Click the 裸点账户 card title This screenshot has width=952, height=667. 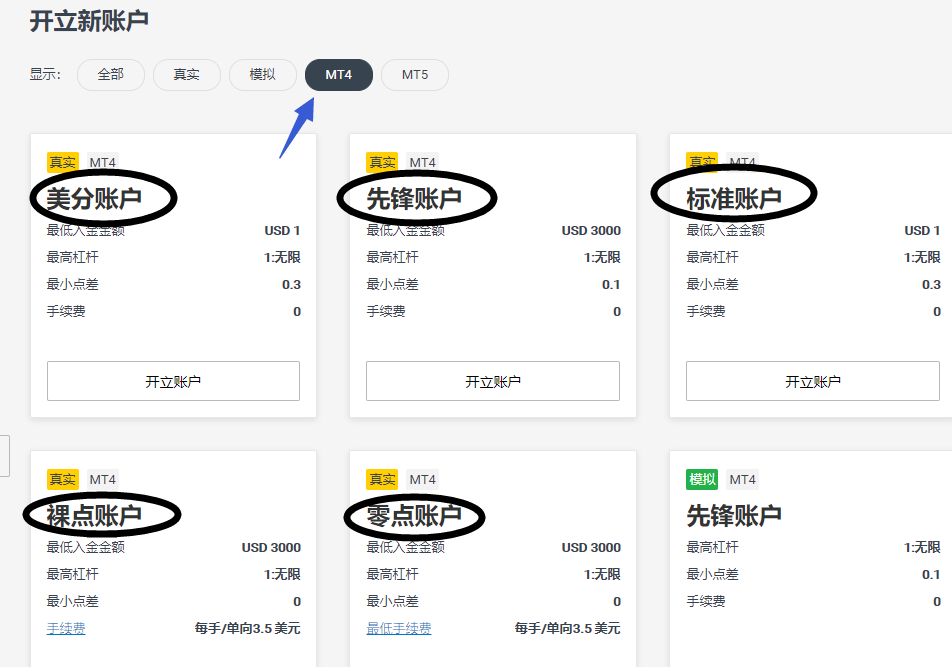[94, 516]
